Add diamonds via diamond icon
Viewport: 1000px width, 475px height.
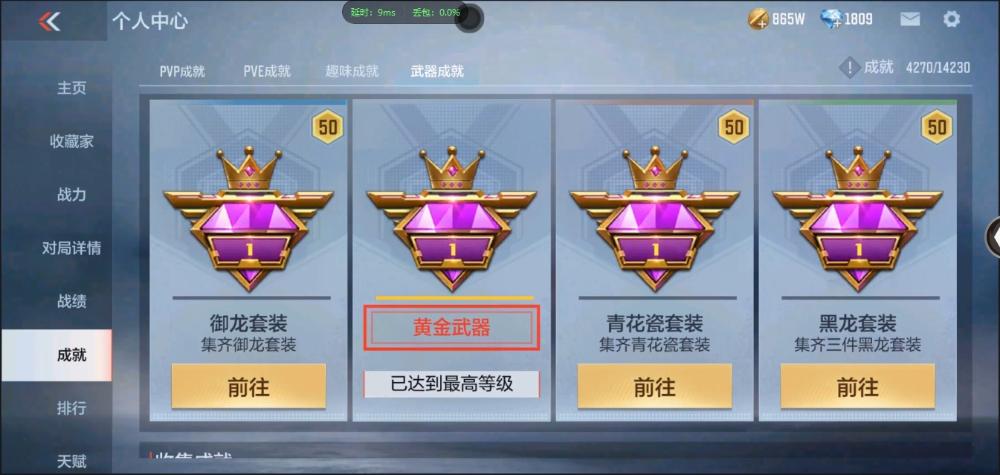click(x=830, y=20)
